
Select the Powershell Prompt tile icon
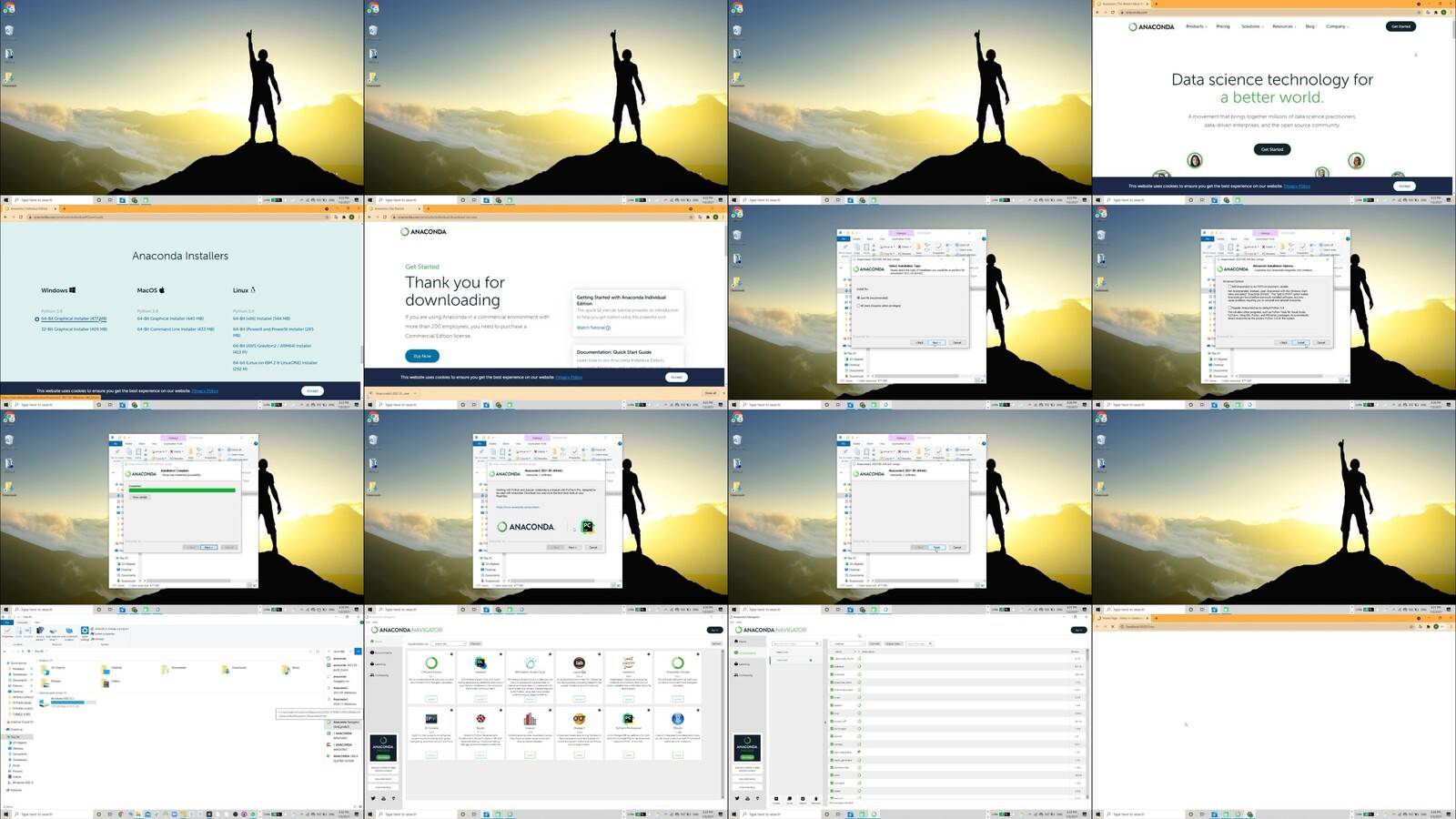tap(678, 662)
